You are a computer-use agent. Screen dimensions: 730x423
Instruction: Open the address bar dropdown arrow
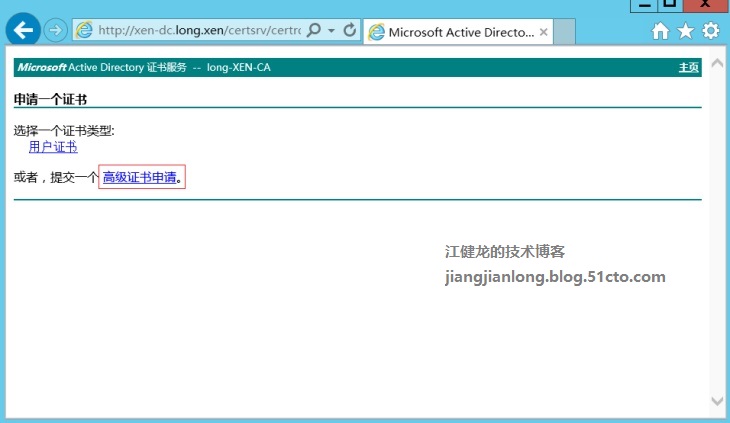click(331, 31)
